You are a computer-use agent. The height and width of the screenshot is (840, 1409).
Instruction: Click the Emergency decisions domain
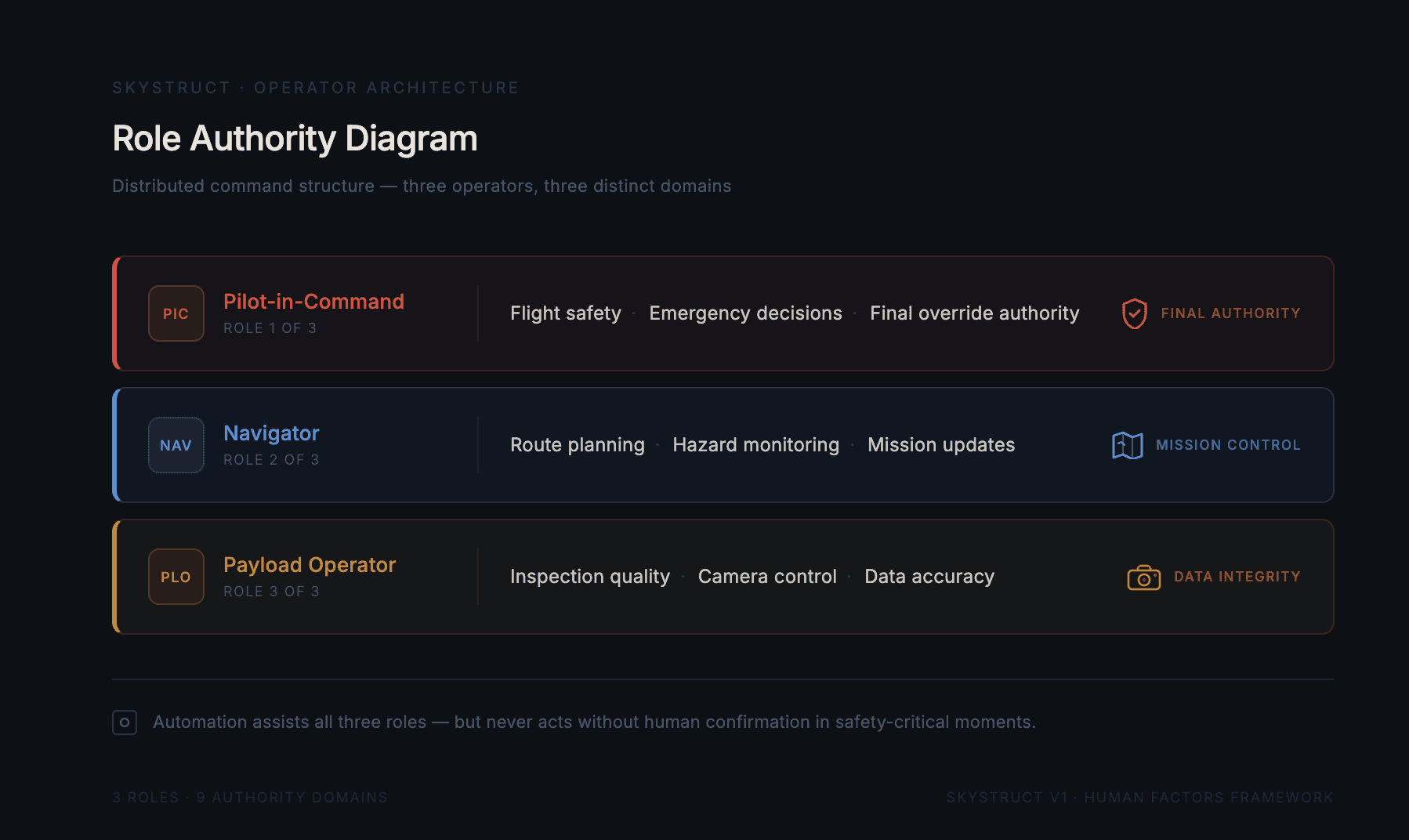pos(745,313)
